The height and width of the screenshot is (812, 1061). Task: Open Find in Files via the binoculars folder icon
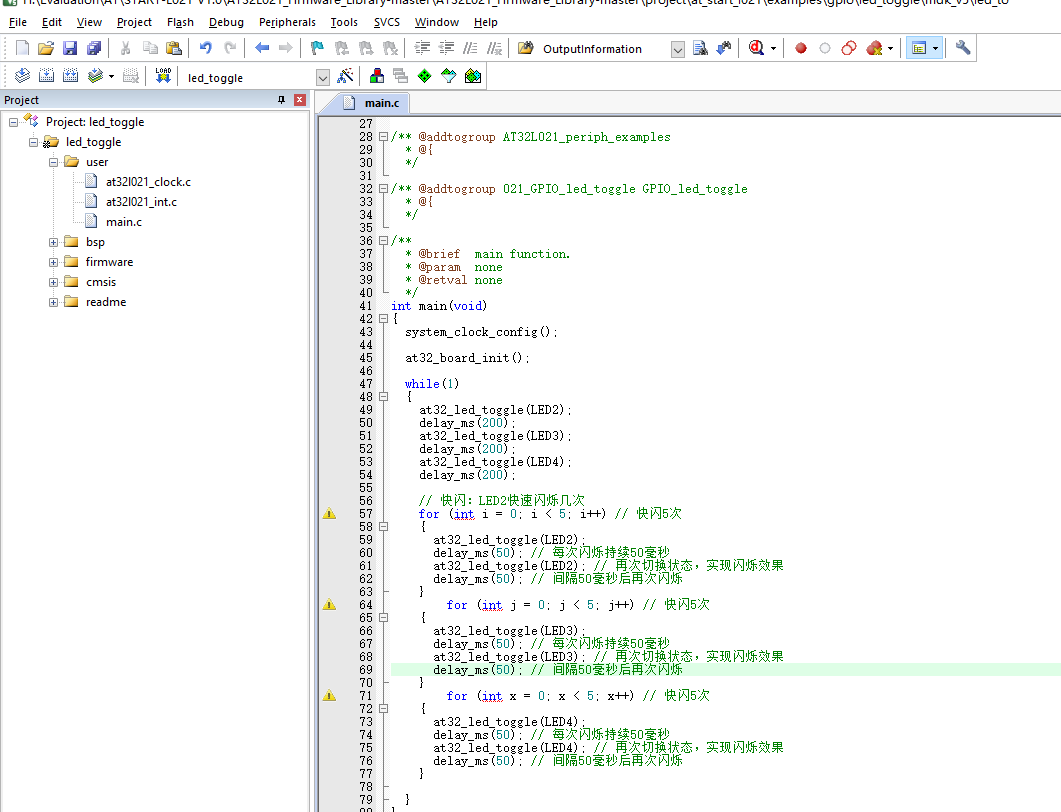tap(526, 48)
